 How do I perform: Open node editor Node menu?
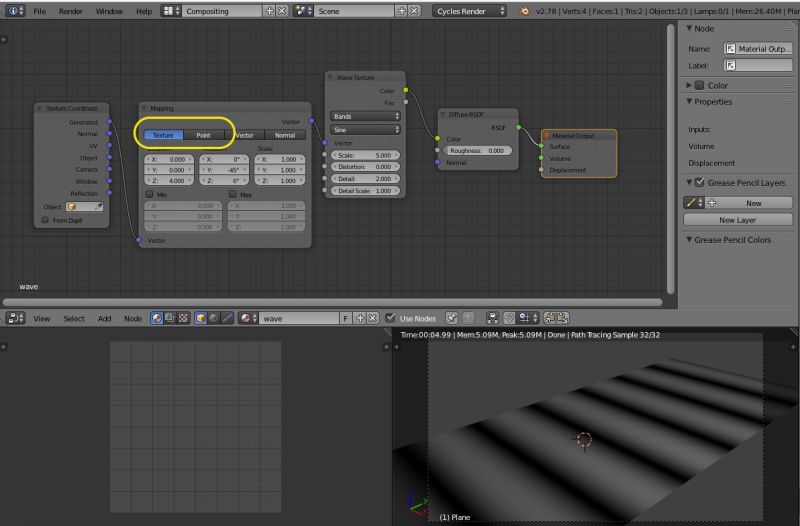pos(133,318)
